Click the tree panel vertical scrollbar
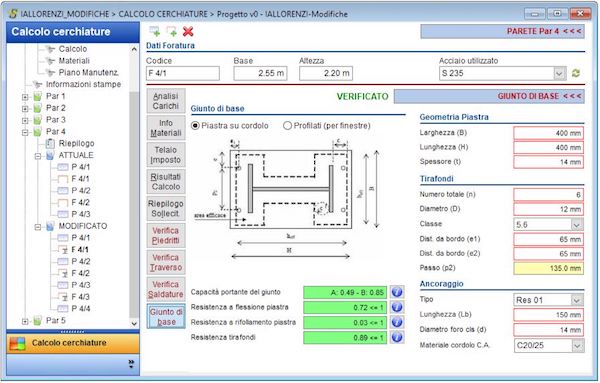 134,186
